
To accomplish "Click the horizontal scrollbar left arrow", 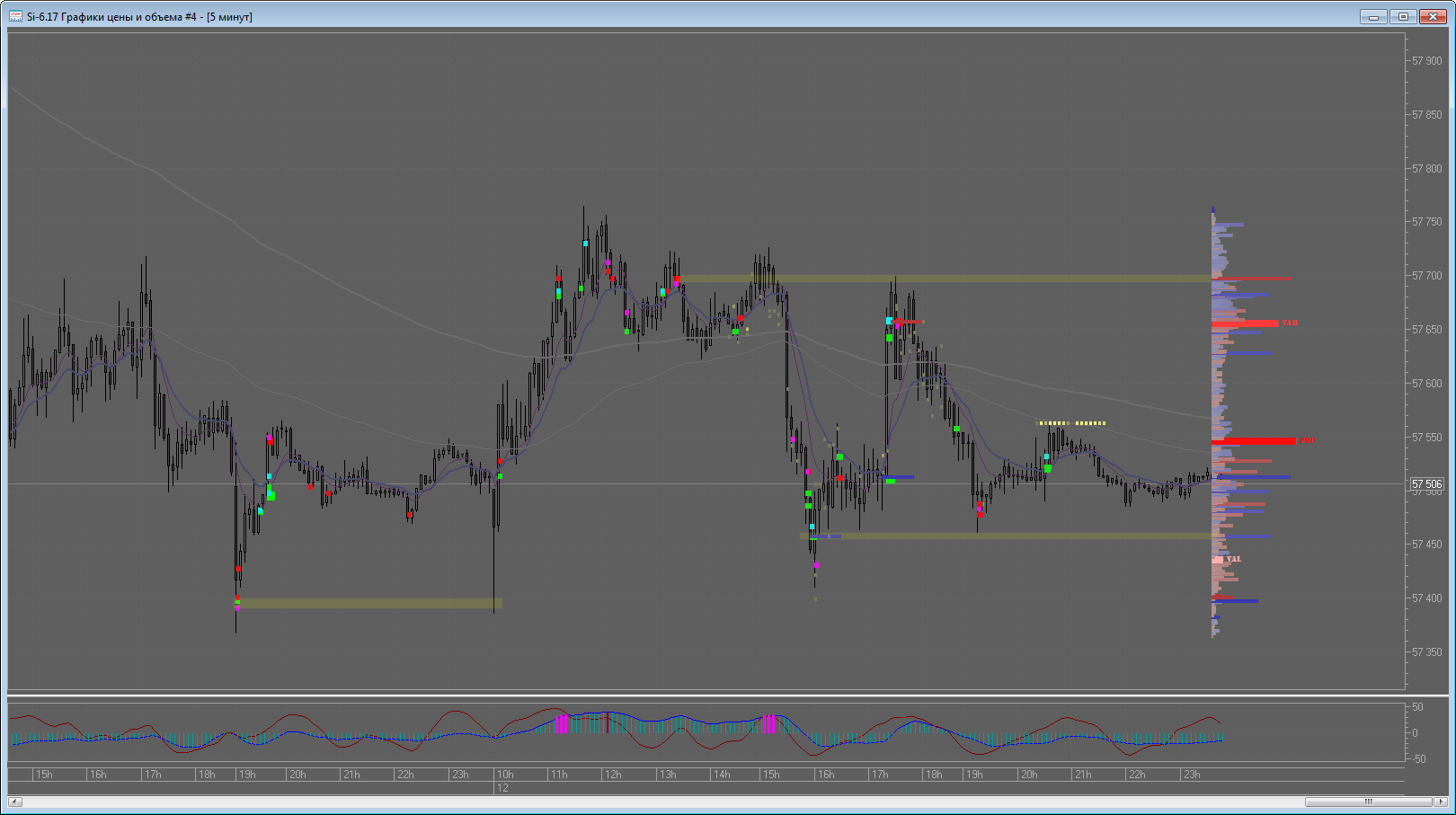I will tap(14, 802).
